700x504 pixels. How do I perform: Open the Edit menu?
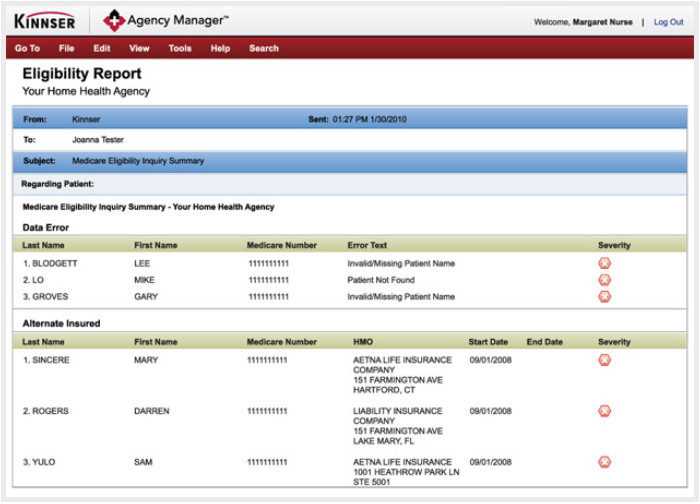click(102, 48)
